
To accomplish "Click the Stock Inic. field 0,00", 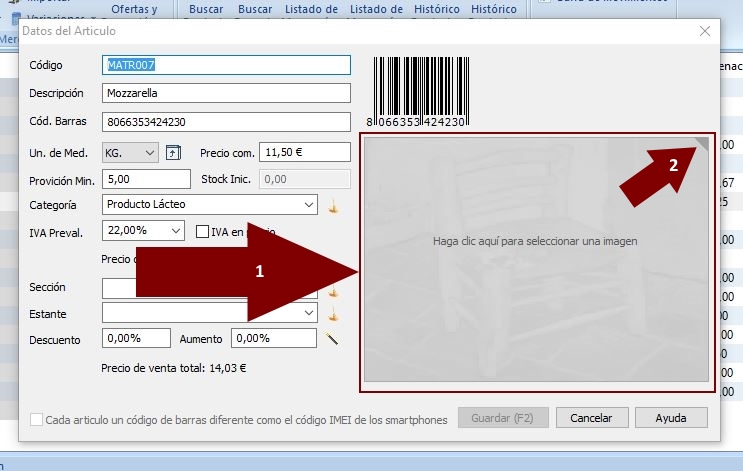I will [x=305, y=179].
